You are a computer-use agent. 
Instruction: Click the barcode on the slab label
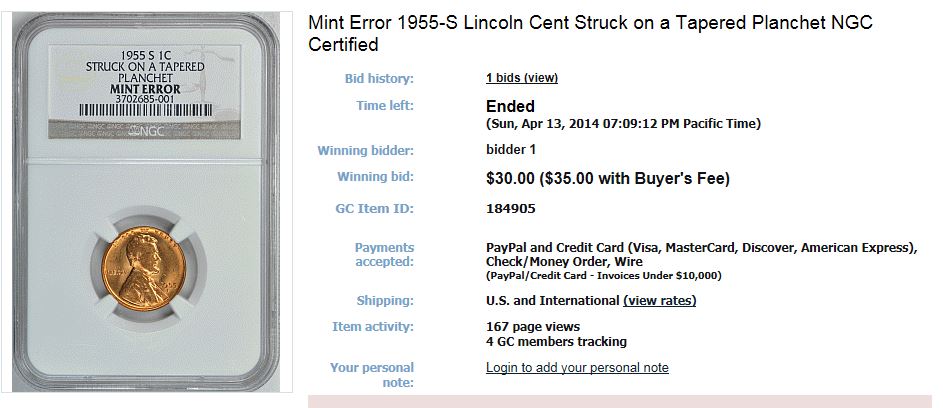146,110
